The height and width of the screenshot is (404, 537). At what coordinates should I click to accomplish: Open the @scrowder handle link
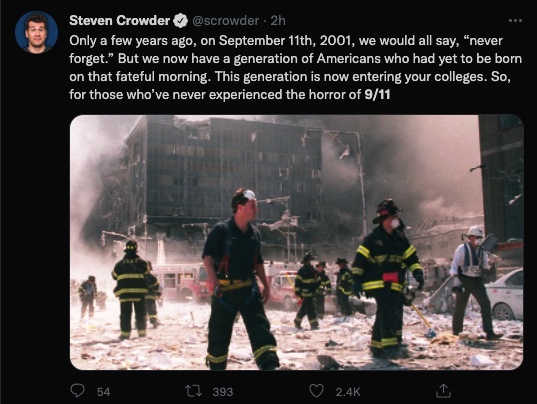tap(226, 21)
